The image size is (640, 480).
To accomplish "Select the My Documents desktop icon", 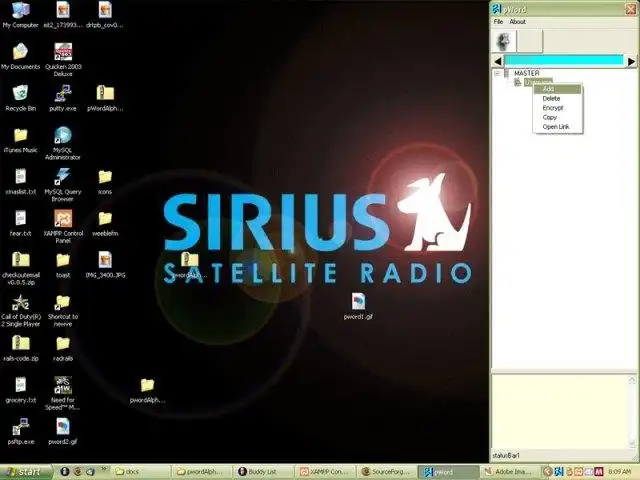I will pyautogui.click(x=20, y=56).
